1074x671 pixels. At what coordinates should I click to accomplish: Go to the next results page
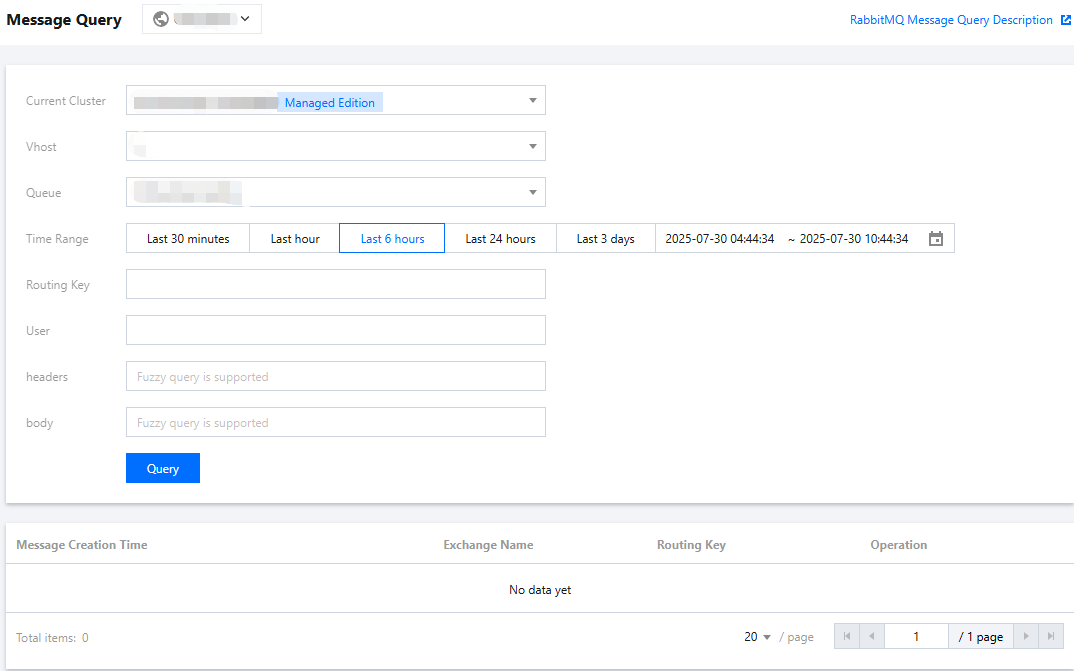click(1026, 637)
